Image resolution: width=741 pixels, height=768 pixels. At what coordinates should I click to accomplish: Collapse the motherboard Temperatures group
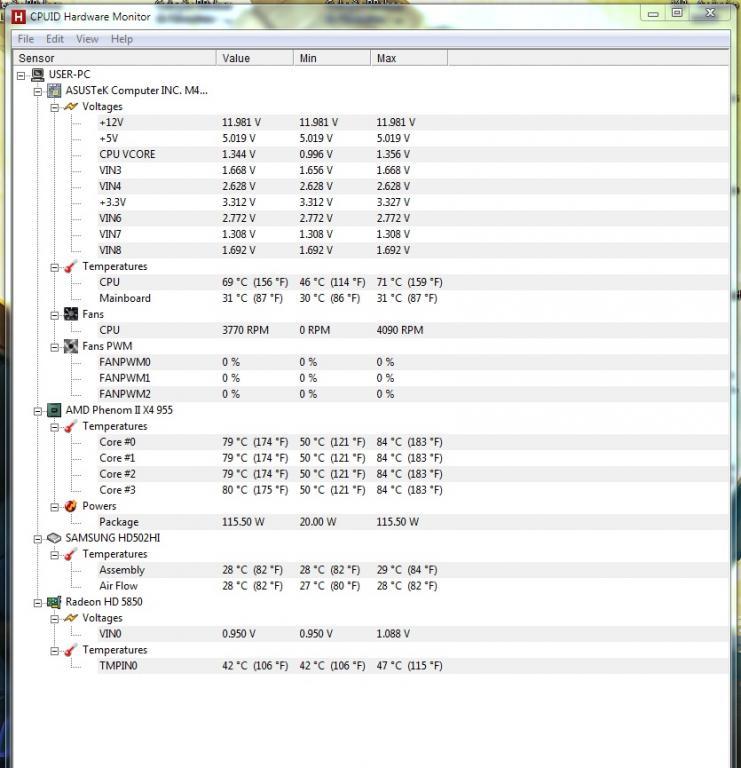click(x=55, y=267)
